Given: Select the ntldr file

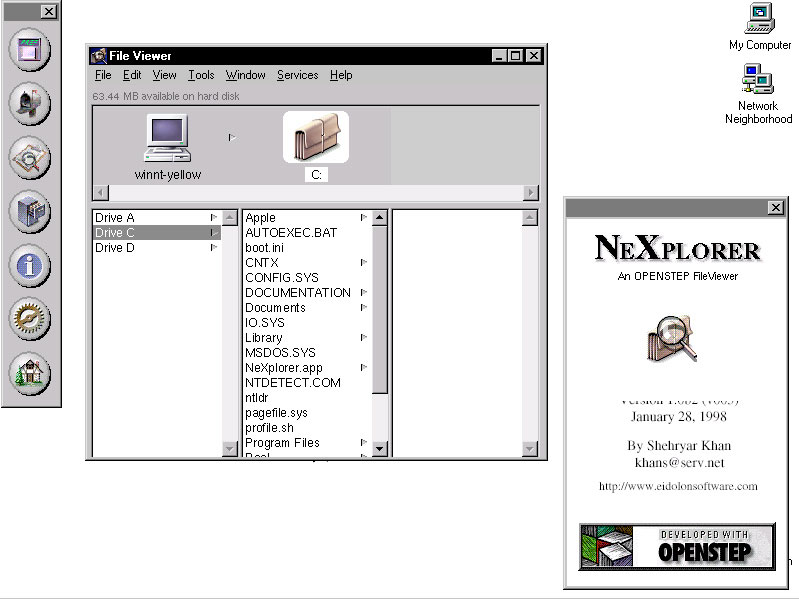Looking at the screenshot, I should pyautogui.click(x=256, y=397).
